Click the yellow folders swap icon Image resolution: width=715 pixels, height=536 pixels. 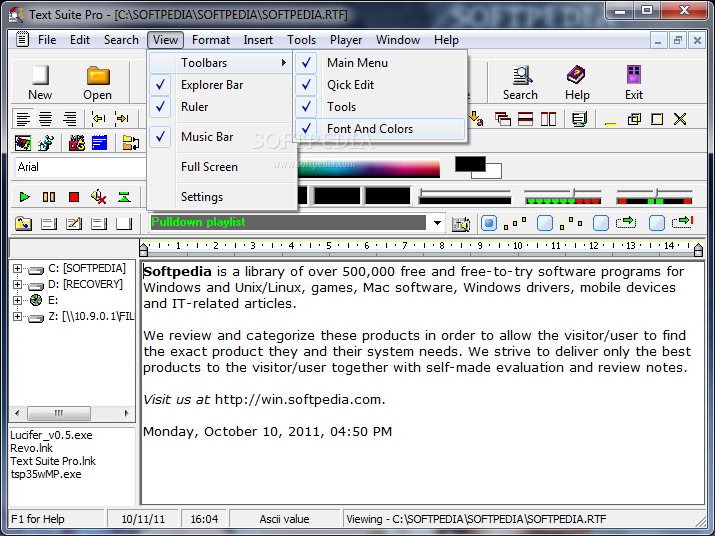(130, 143)
